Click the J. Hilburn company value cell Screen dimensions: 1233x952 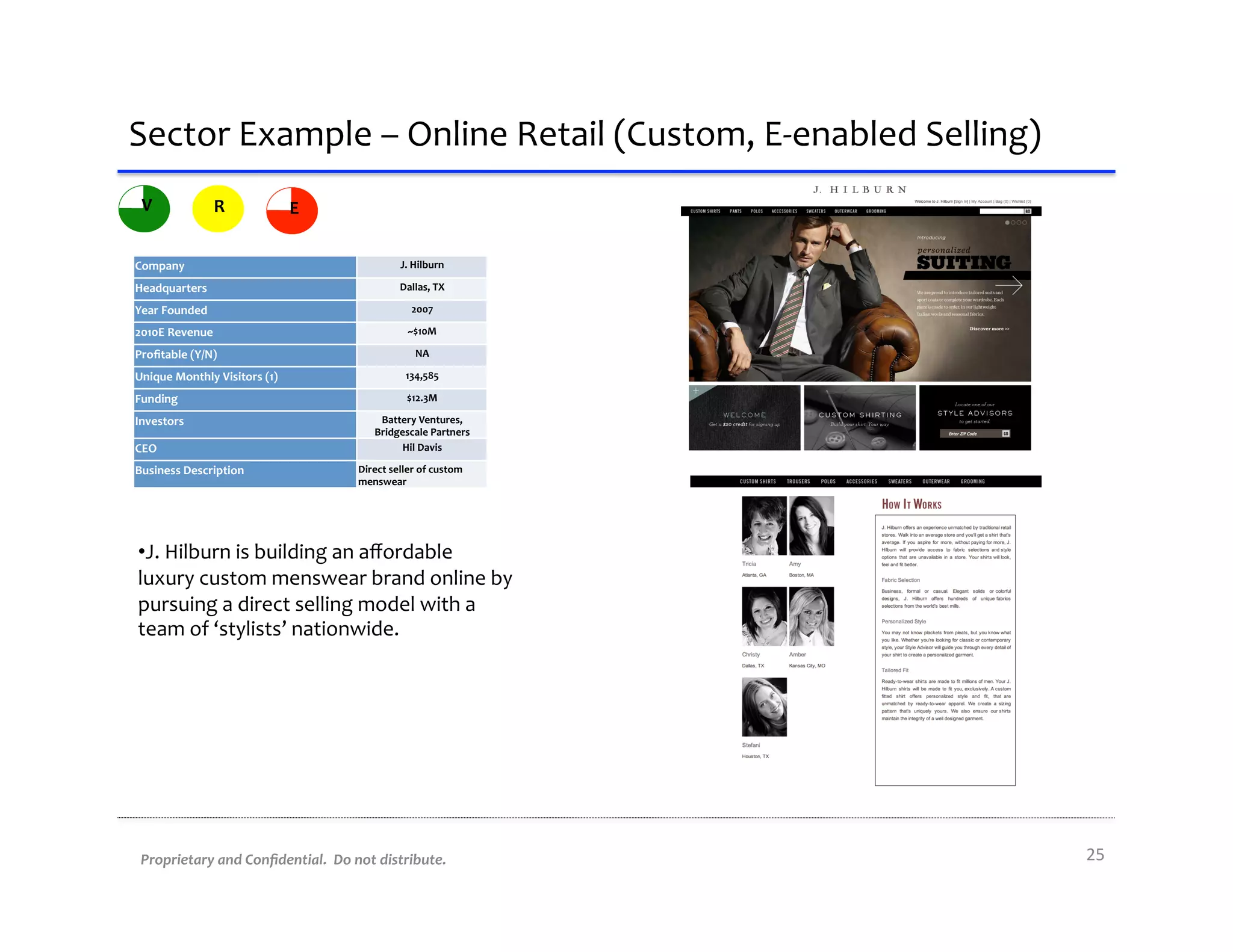(x=421, y=266)
